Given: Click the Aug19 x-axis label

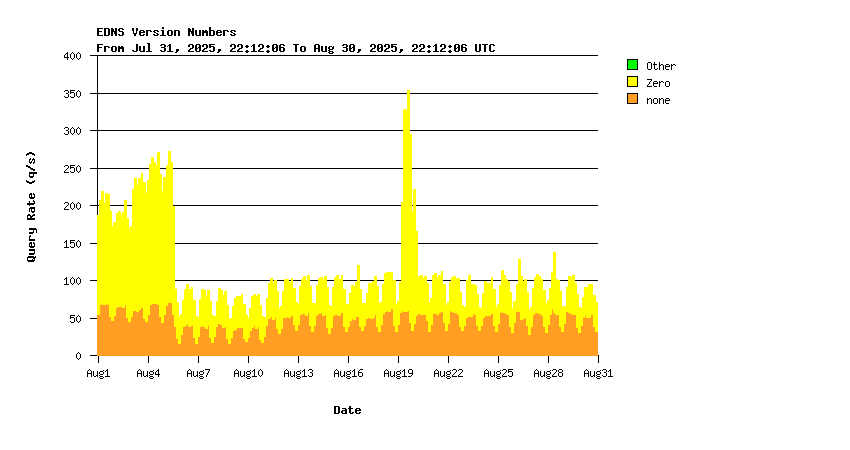Looking at the screenshot, I should tap(398, 374).
